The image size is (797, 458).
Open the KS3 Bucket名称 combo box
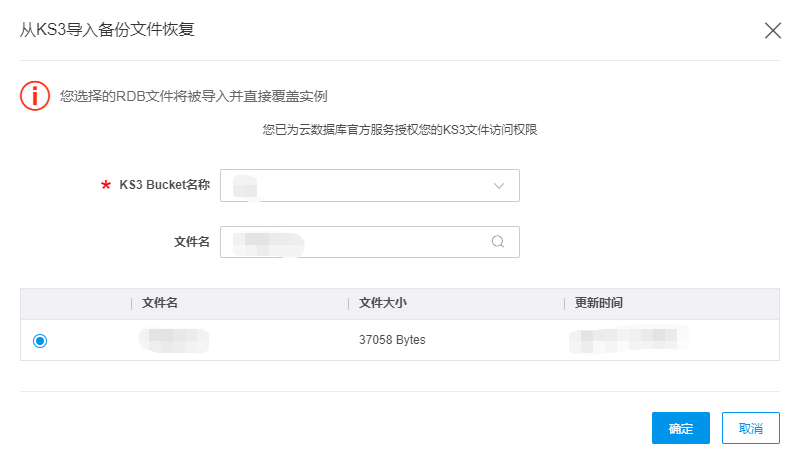point(370,186)
